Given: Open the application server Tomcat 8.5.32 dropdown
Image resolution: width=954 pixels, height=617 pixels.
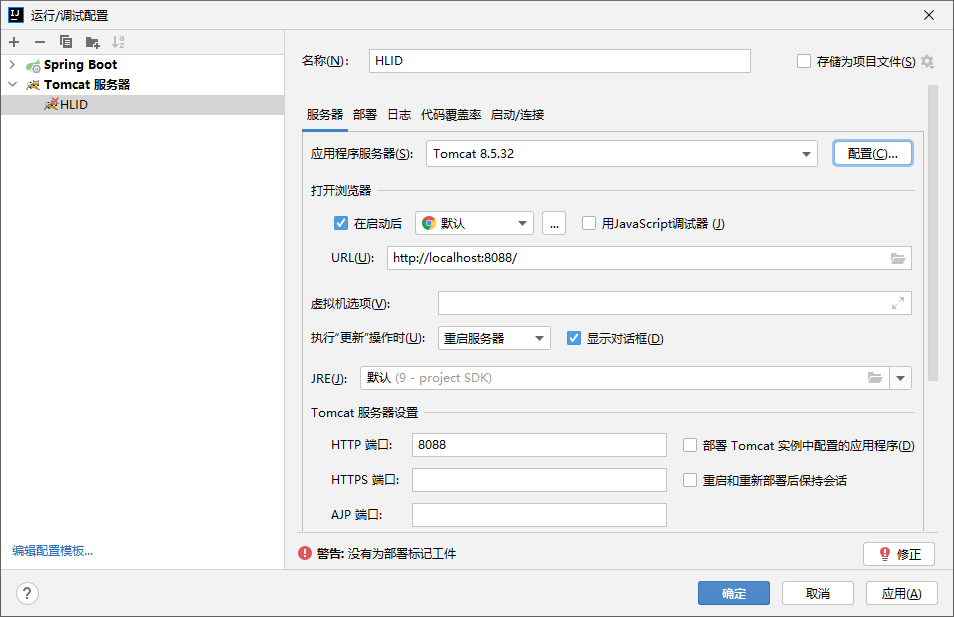Looking at the screenshot, I should (621, 154).
